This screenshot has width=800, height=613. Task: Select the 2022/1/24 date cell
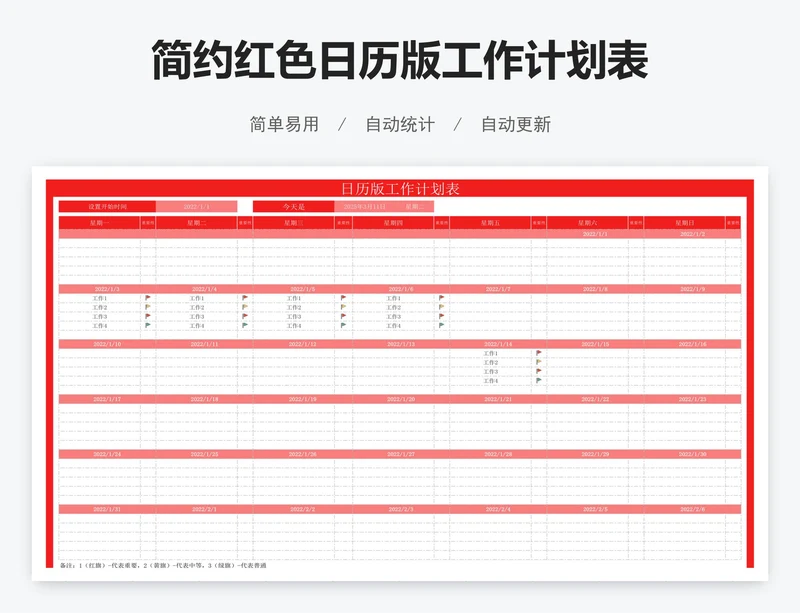[x=107, y=454]
